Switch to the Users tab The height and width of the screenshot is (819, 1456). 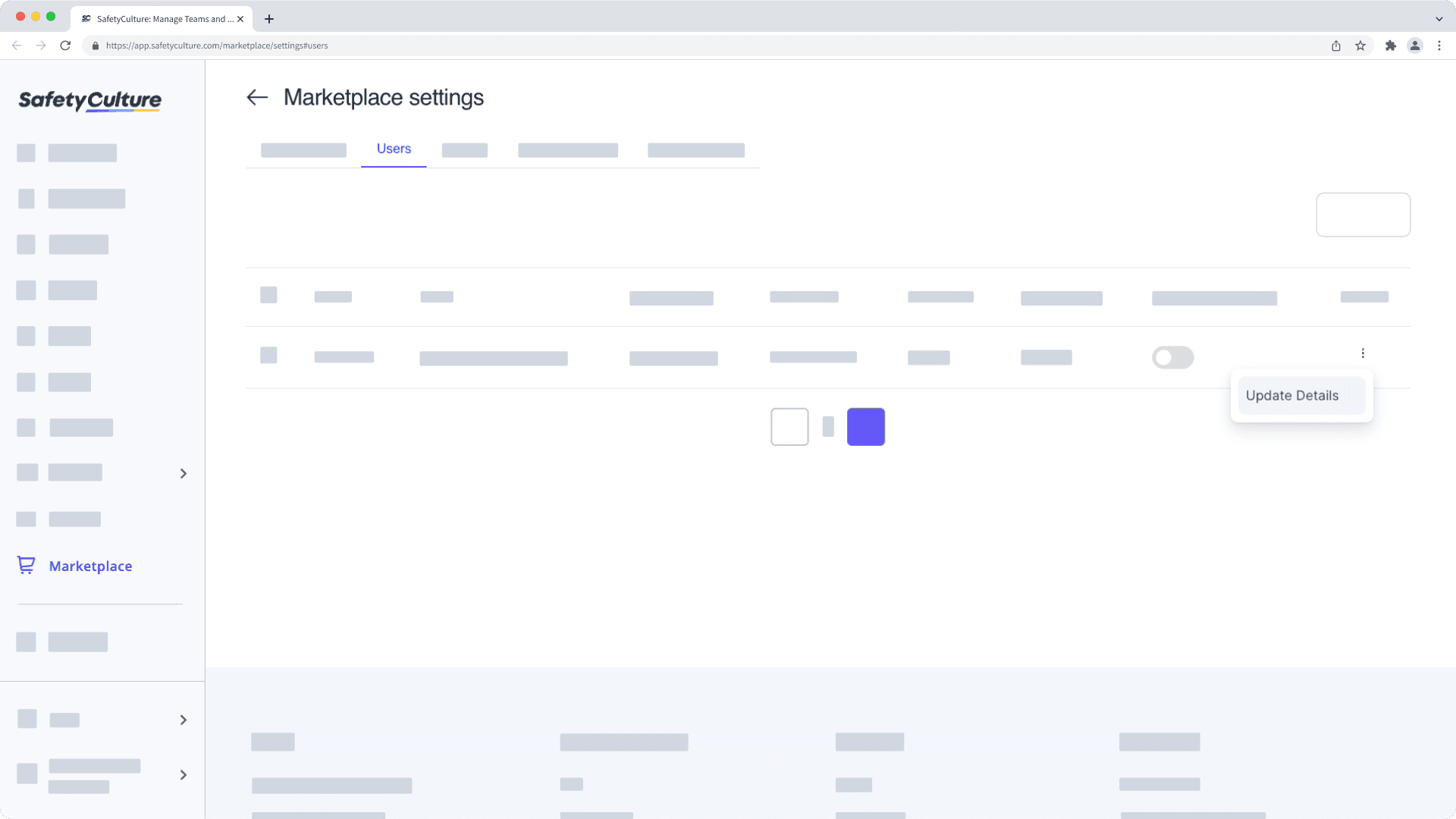pos(393,149)
